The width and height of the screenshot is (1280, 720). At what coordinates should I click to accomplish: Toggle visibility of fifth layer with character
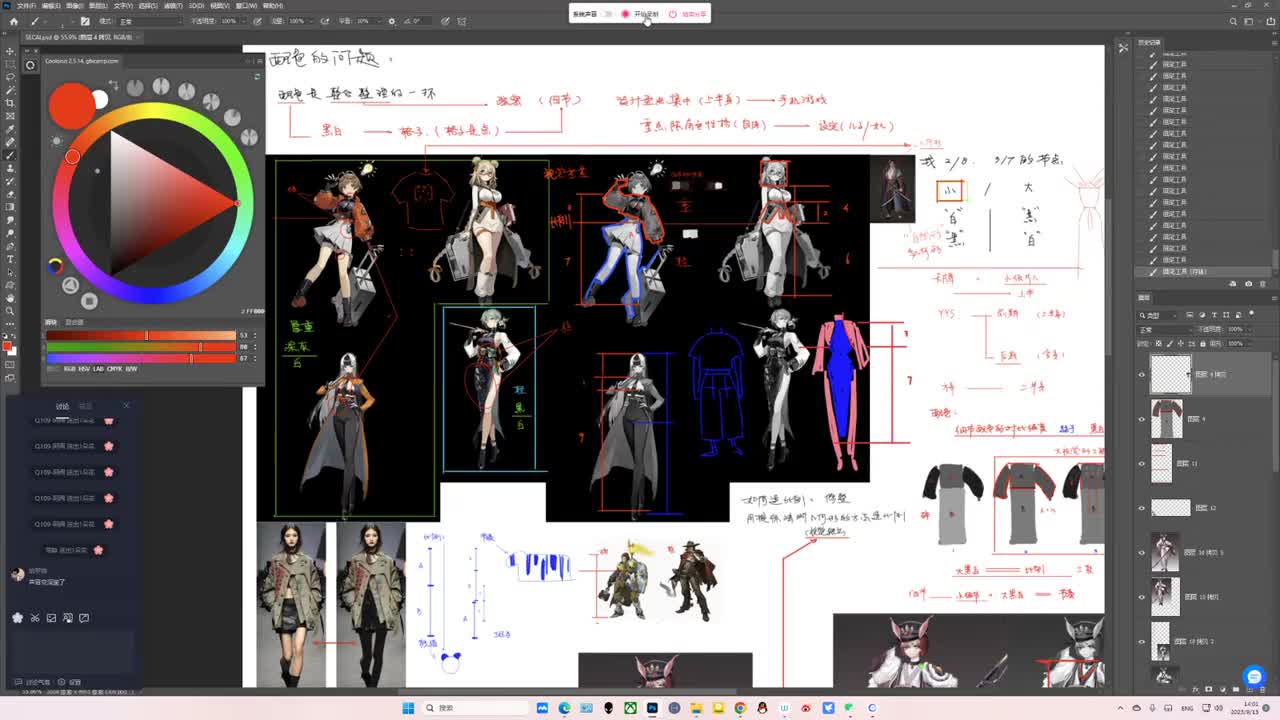pos(1142,552)
